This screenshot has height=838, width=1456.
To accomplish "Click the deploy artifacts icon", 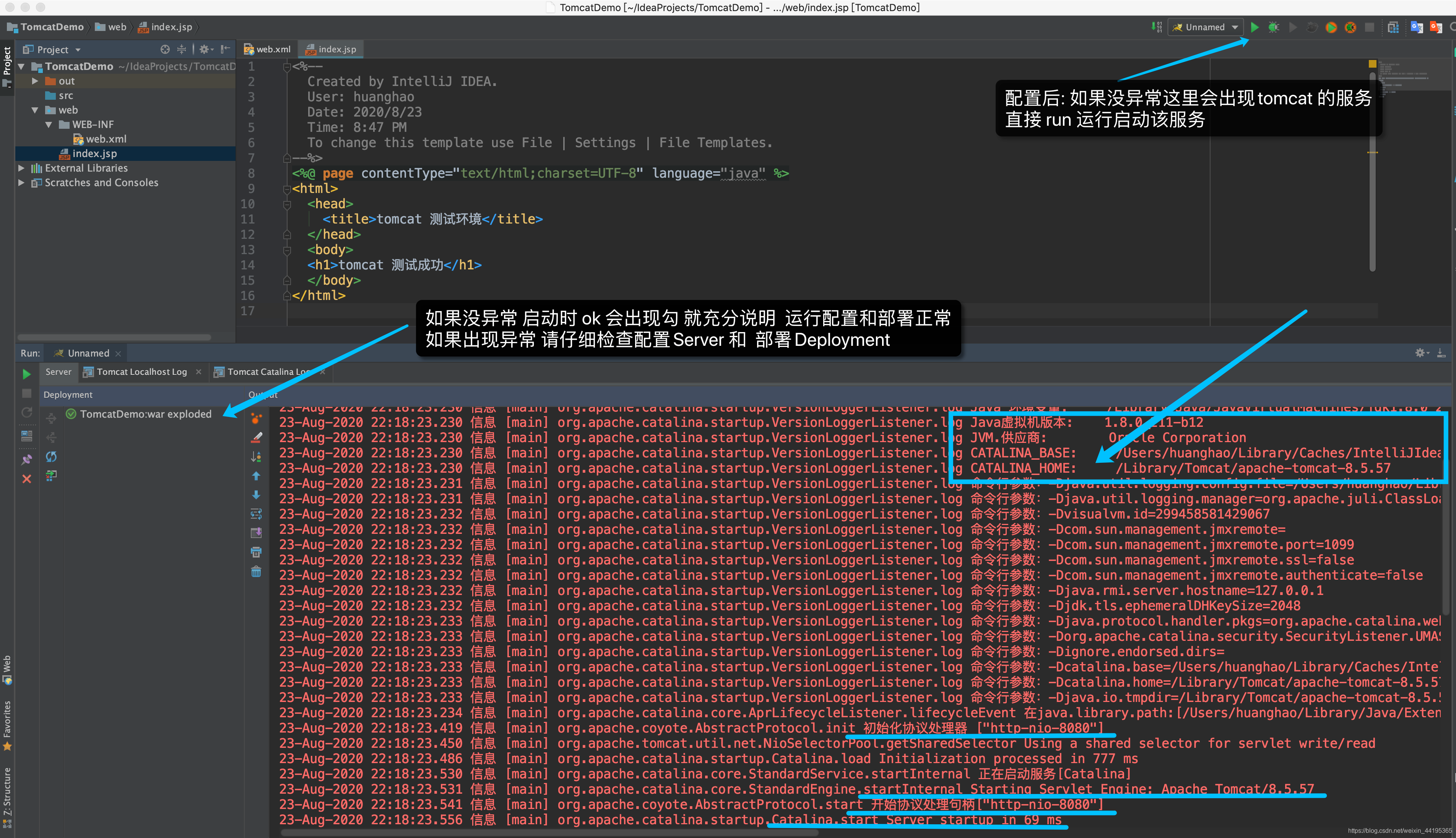I will point(51,475).
